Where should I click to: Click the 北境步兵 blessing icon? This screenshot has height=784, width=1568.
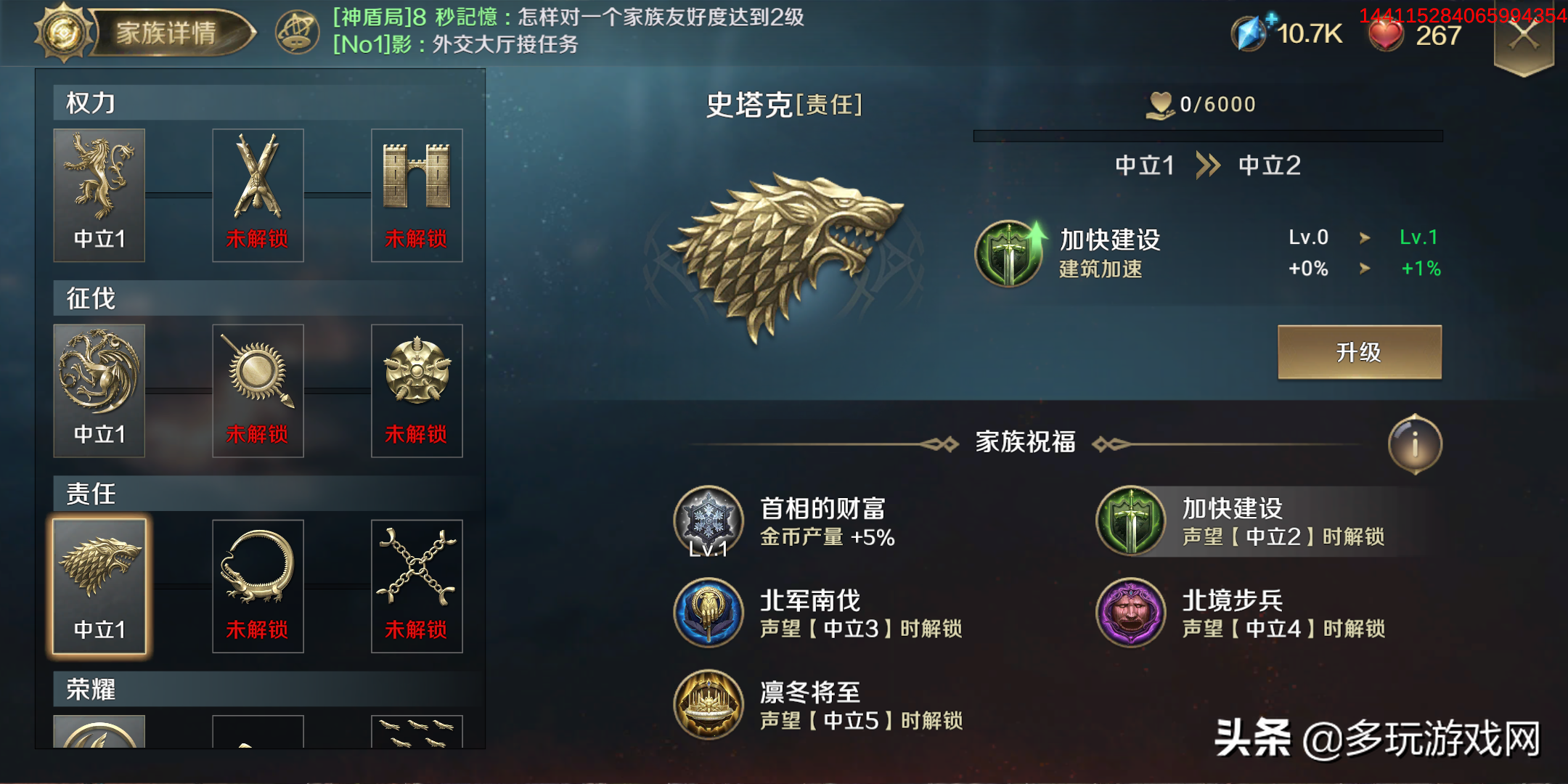[x=1131, y=613]
